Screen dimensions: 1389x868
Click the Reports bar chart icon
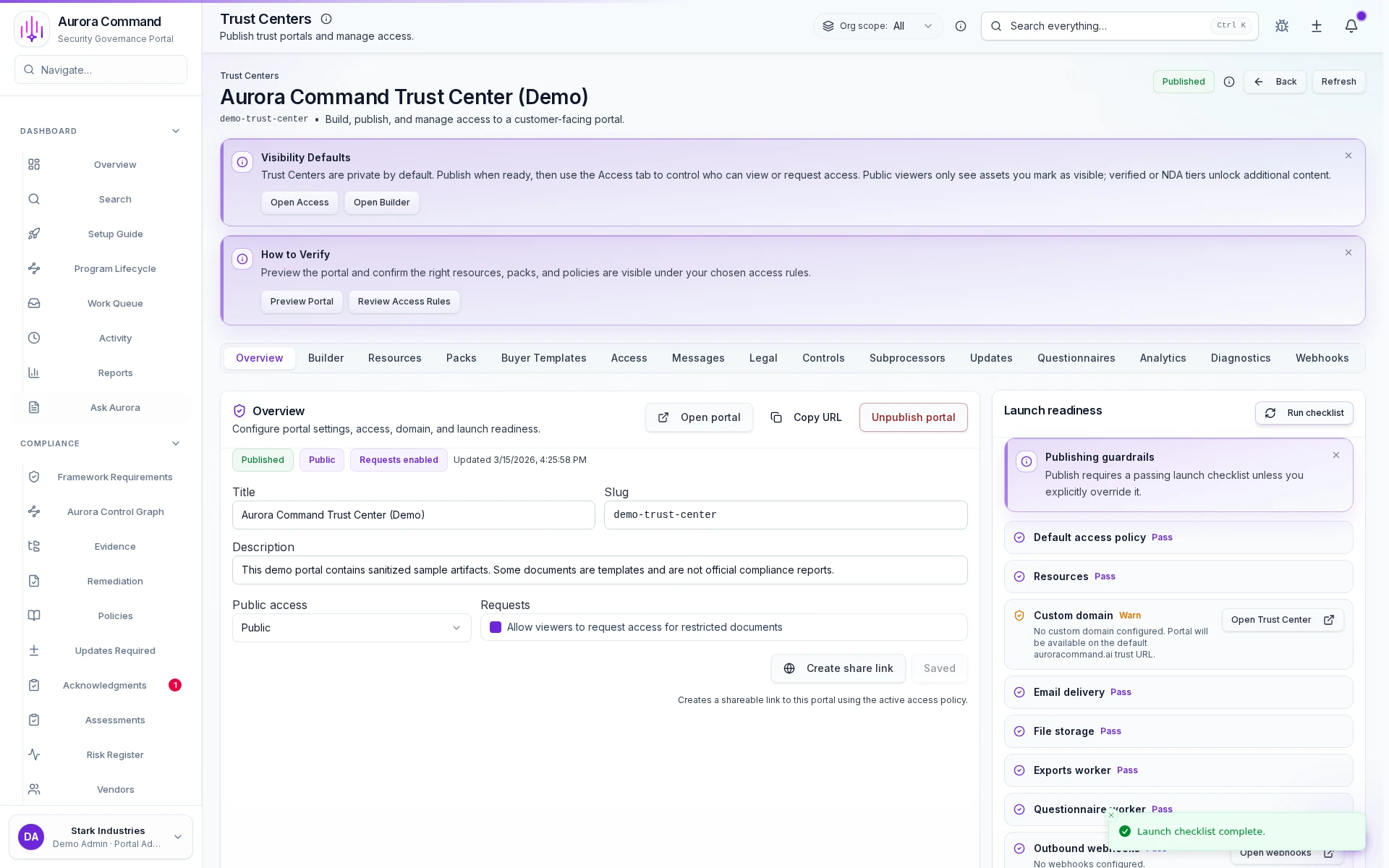34,373
